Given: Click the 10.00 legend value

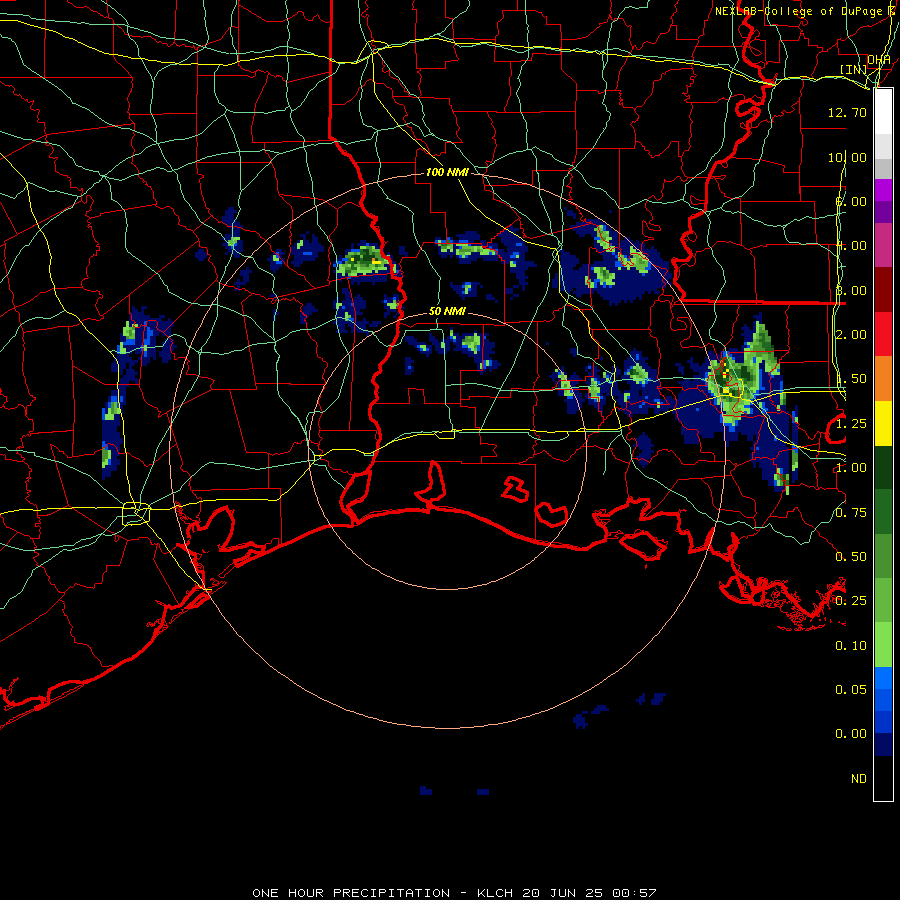Looking at the screenshot, I should 847,157.
